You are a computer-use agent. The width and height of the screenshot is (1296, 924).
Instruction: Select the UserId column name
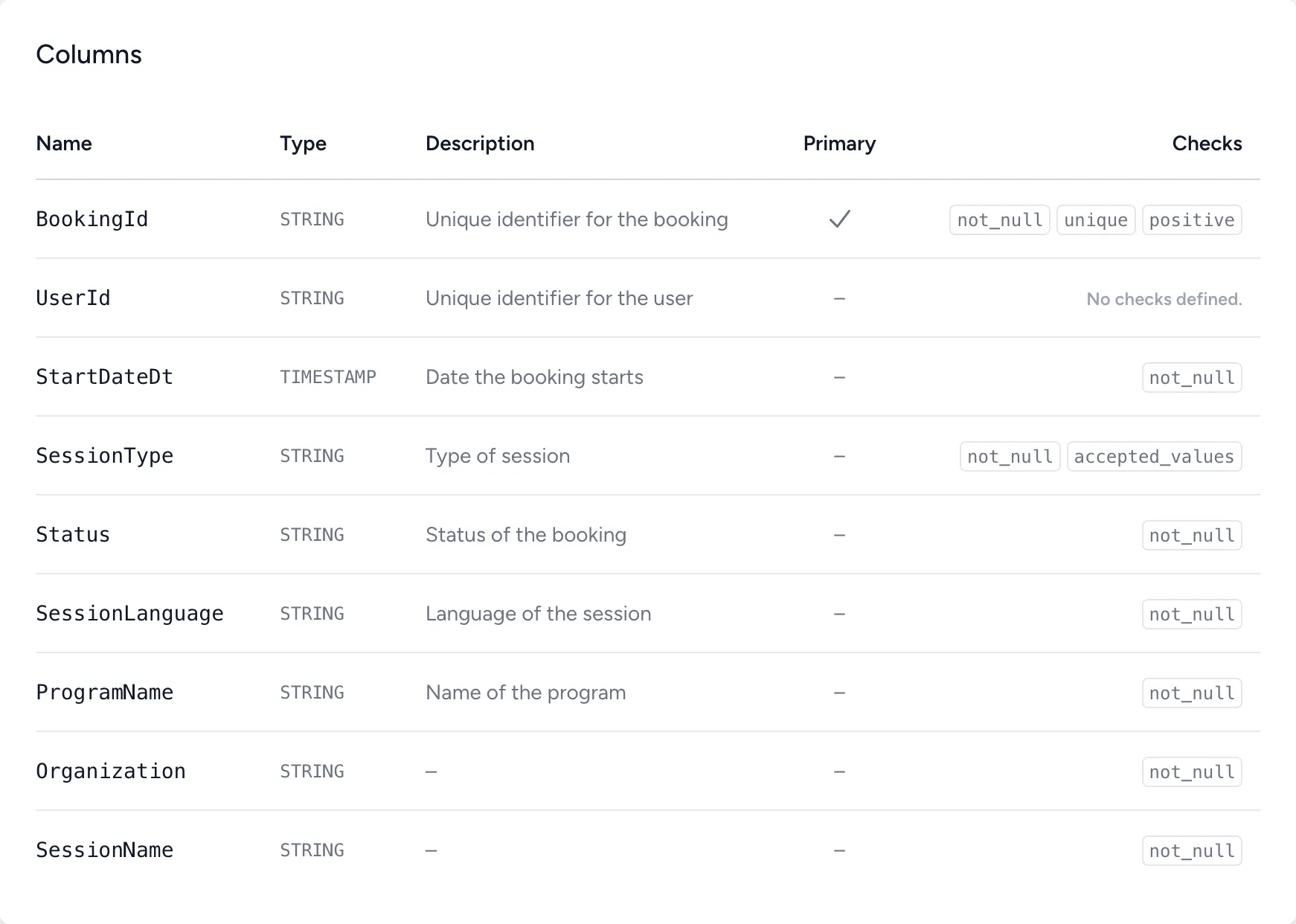(73, 298)
